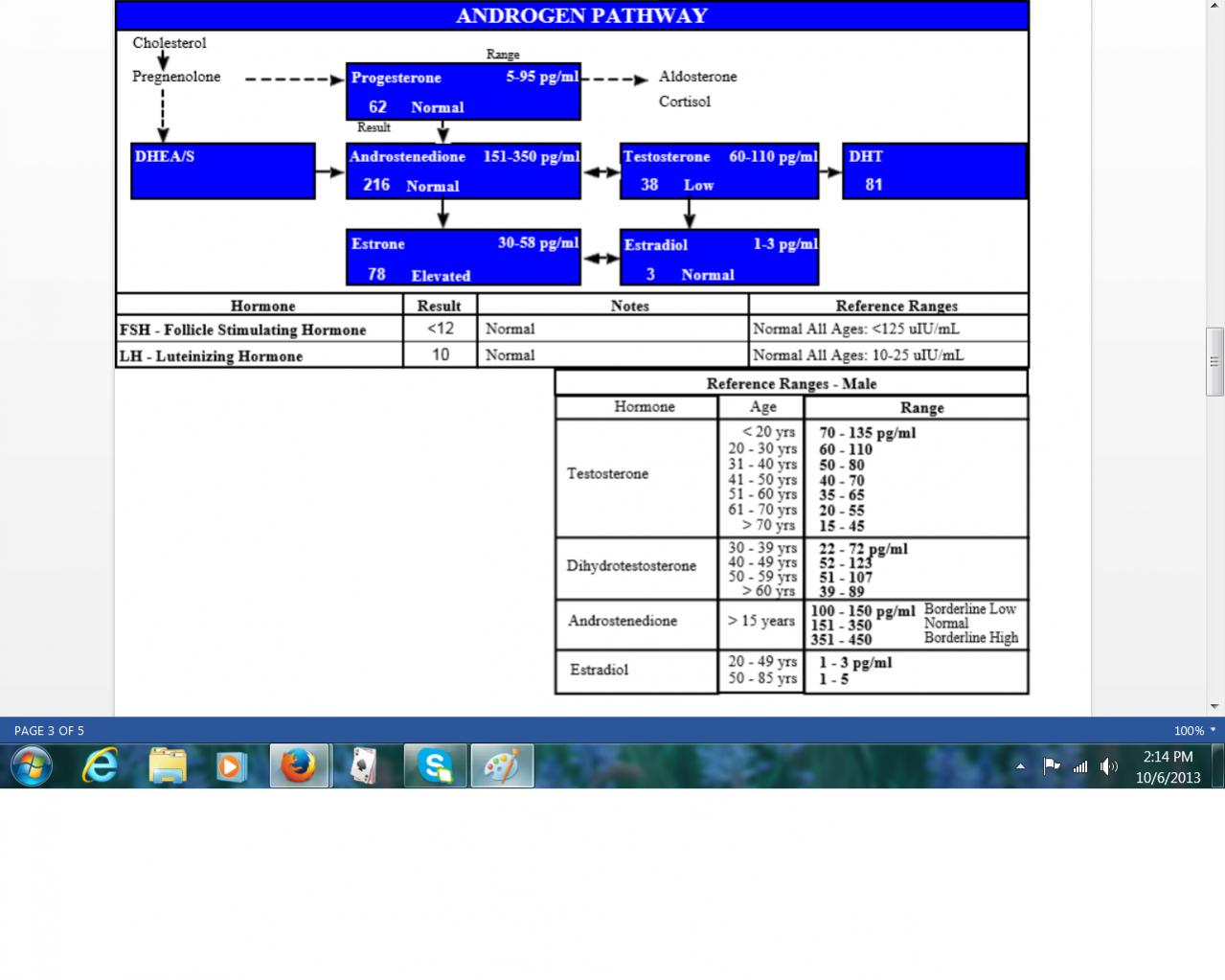Image resolution: width=1225 pixels, height=980 pixels.
Task: Click the Action Center flag icon
Action: point(1051,765)
